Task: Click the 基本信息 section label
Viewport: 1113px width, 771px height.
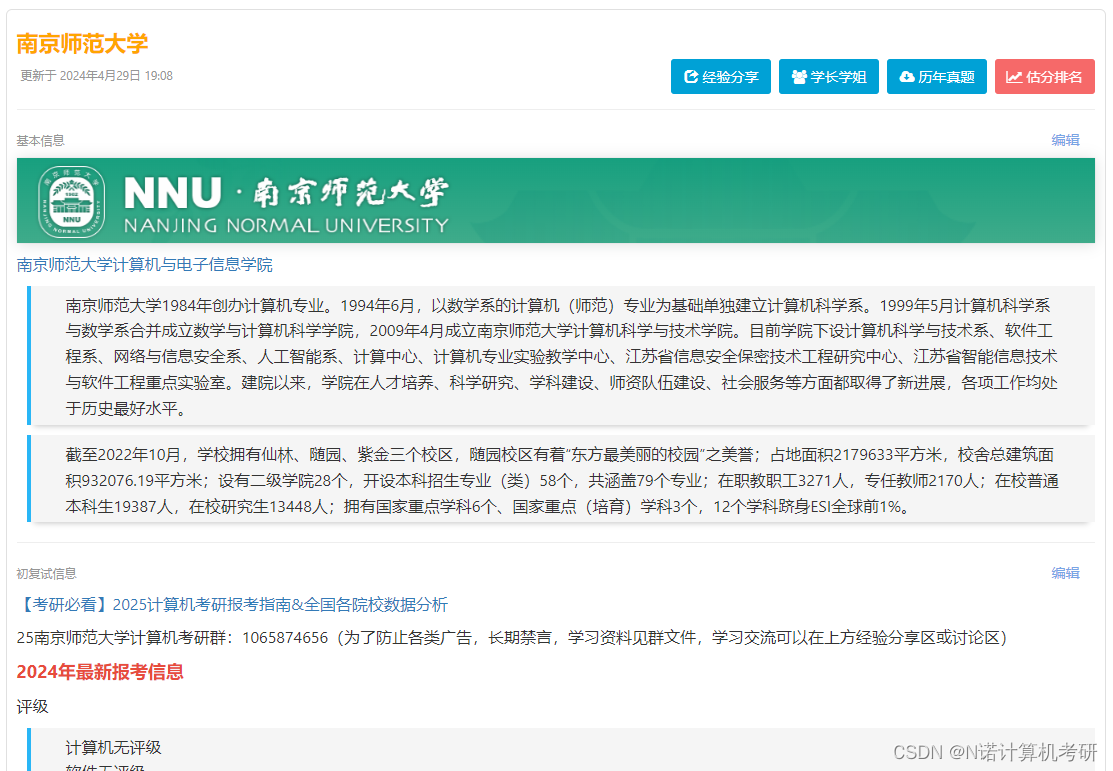Action: pos(40,141)
